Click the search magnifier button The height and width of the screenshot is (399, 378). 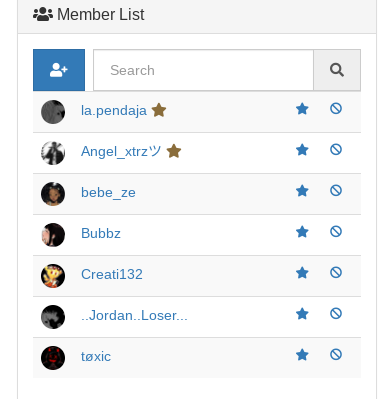[337, 70]
